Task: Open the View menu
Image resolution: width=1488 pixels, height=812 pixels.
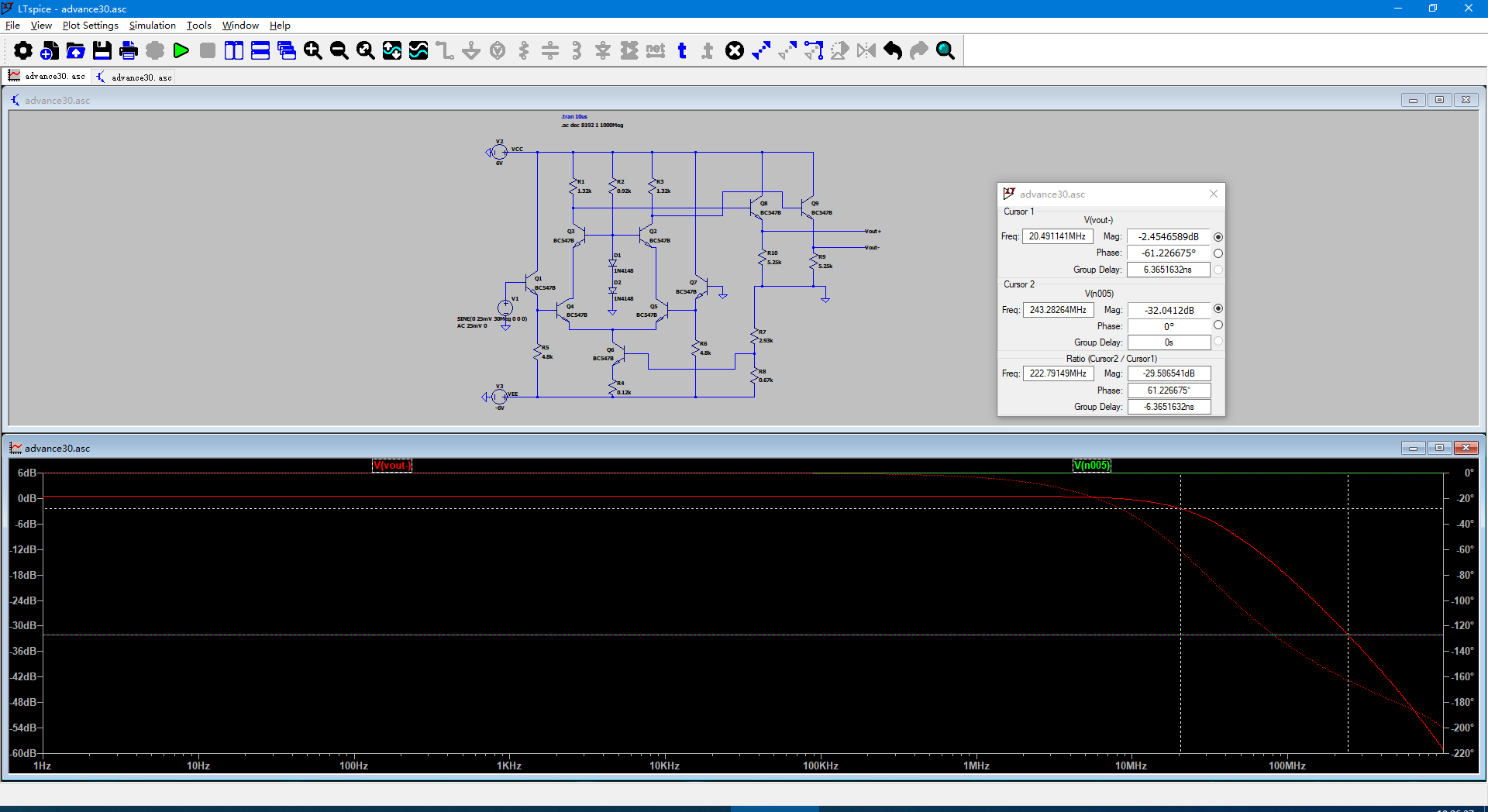Action: [41, 26]
